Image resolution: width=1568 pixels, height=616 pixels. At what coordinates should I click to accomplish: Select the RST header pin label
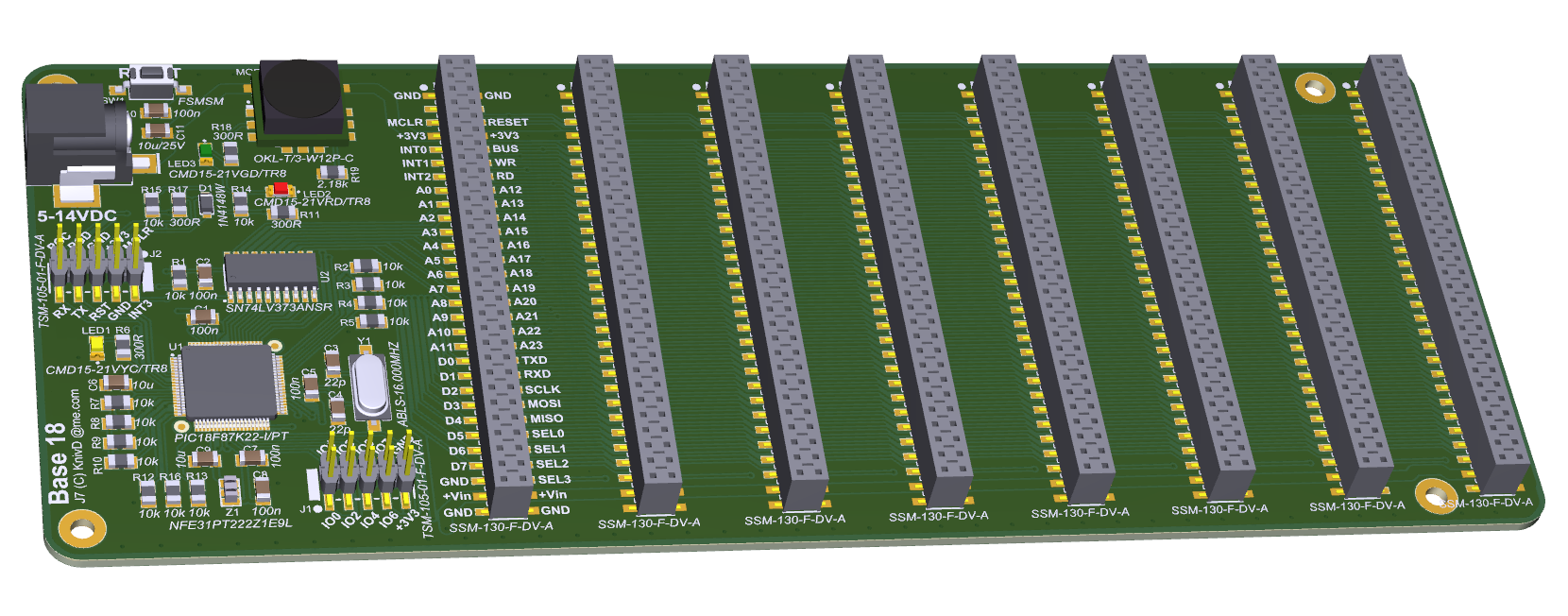tap(98, 311)
